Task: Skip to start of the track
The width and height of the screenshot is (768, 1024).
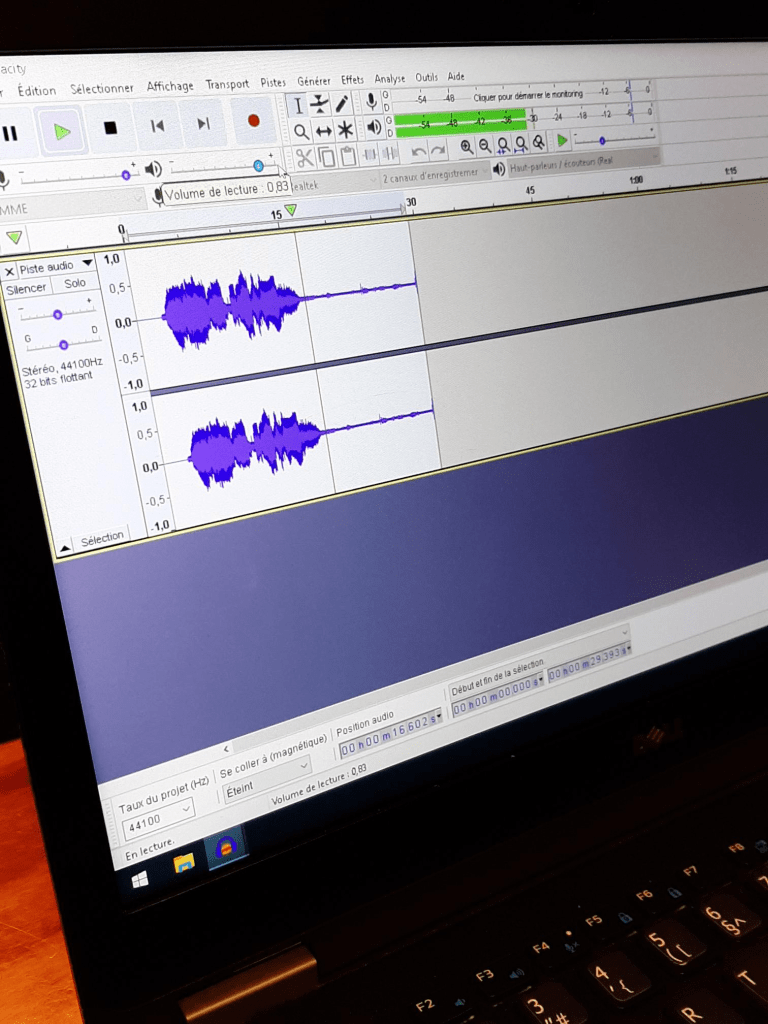Action: (x=157, y=125)
